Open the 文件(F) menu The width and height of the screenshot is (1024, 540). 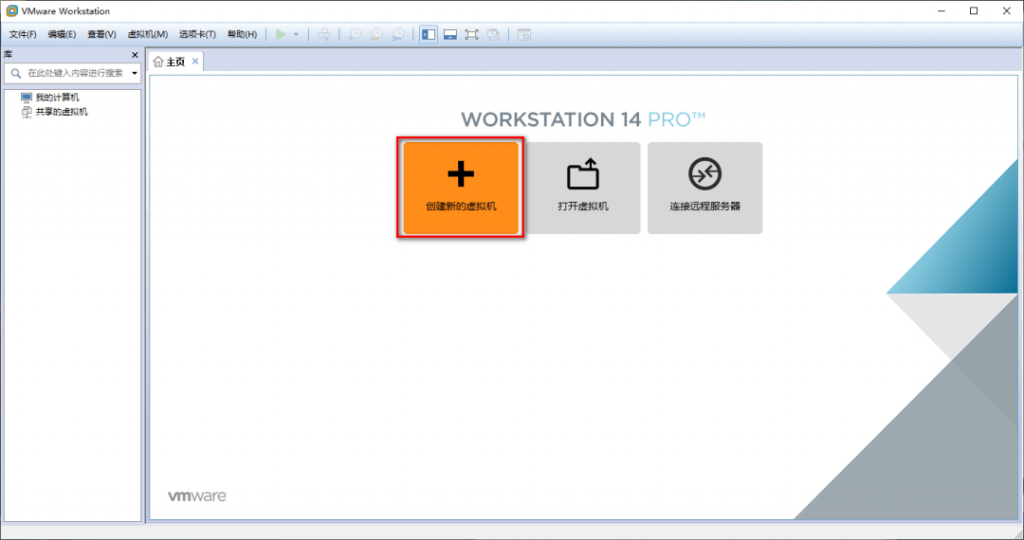point(23,35)
